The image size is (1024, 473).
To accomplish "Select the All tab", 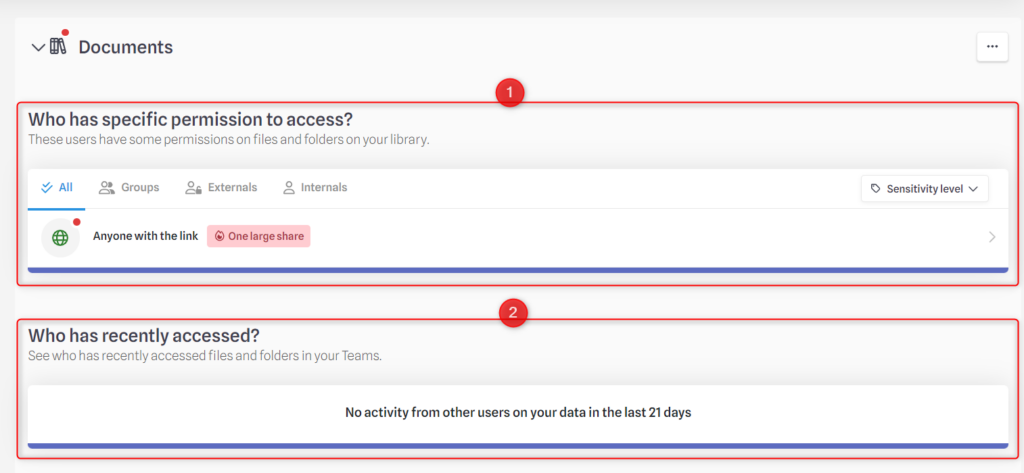I will [x=57, y=188].
